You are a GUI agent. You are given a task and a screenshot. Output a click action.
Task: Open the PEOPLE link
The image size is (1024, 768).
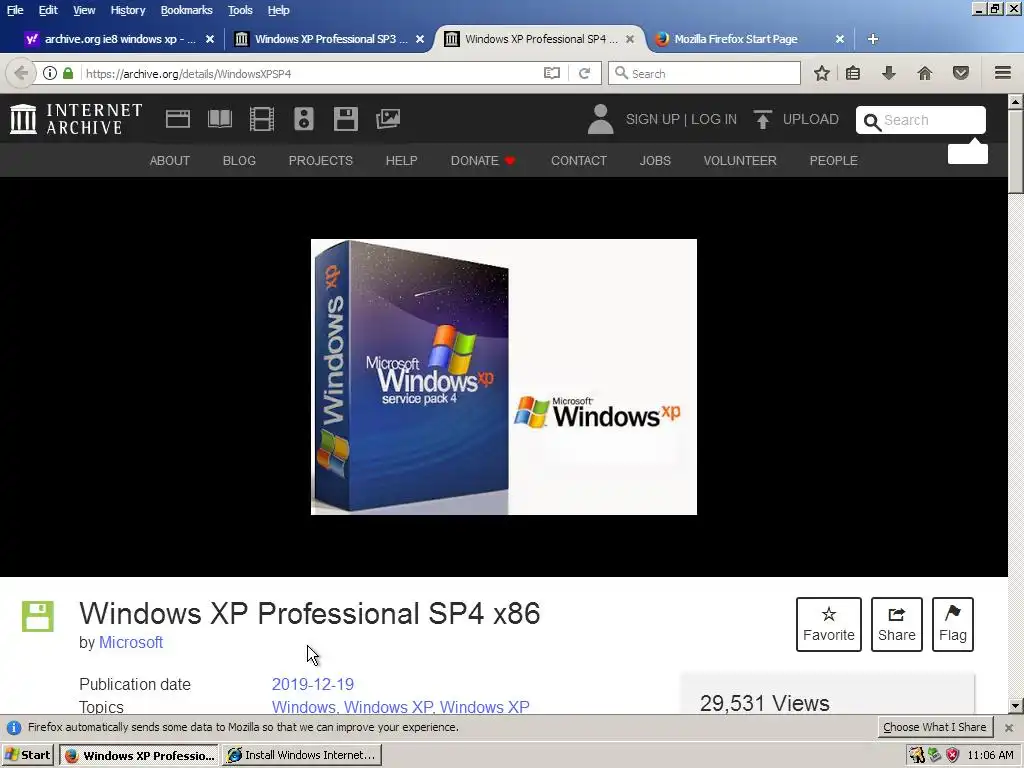(833, 161)
